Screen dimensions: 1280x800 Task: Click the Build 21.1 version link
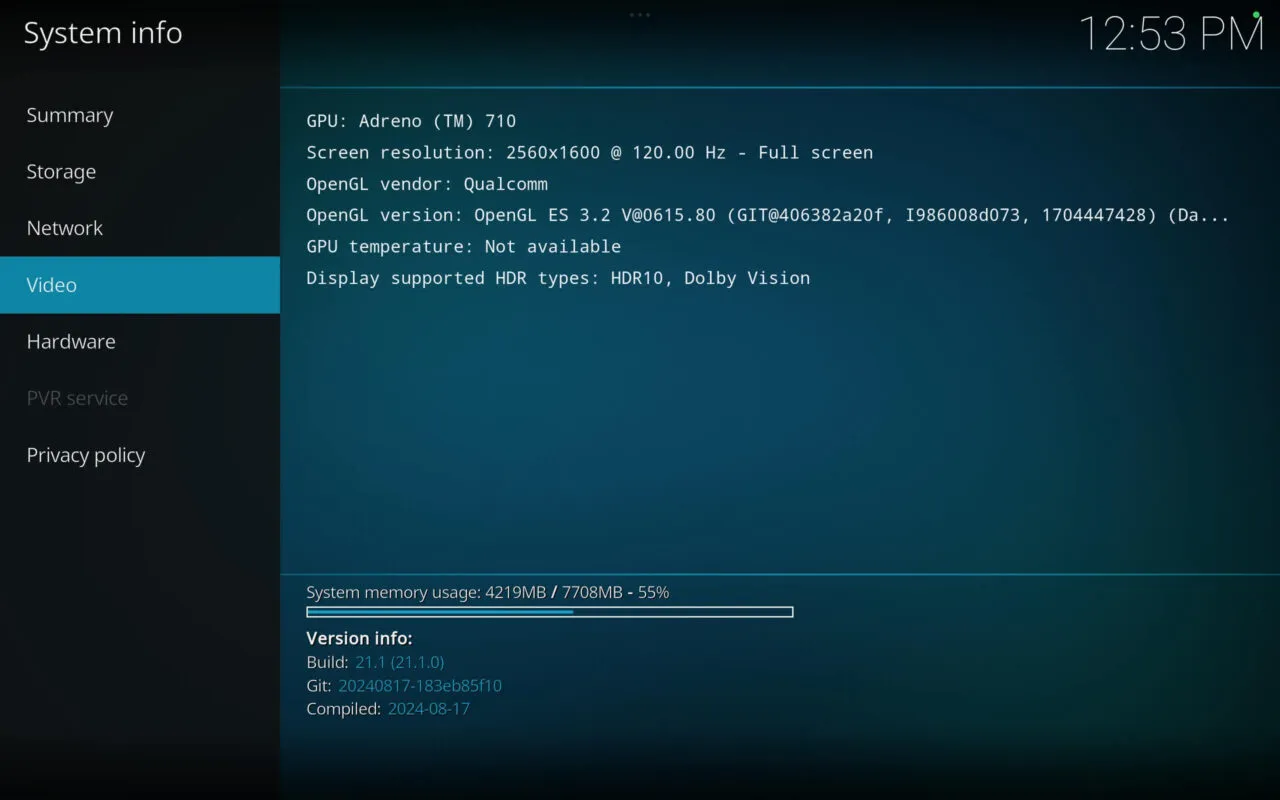(400, 662)
